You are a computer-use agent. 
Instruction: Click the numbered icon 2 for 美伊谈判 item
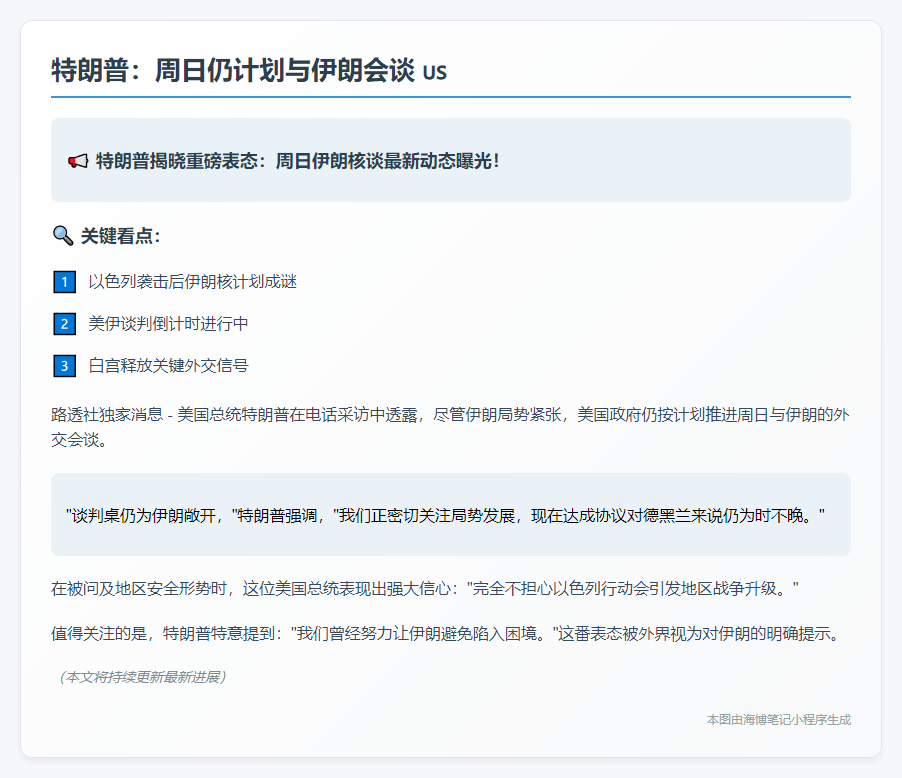64,324
